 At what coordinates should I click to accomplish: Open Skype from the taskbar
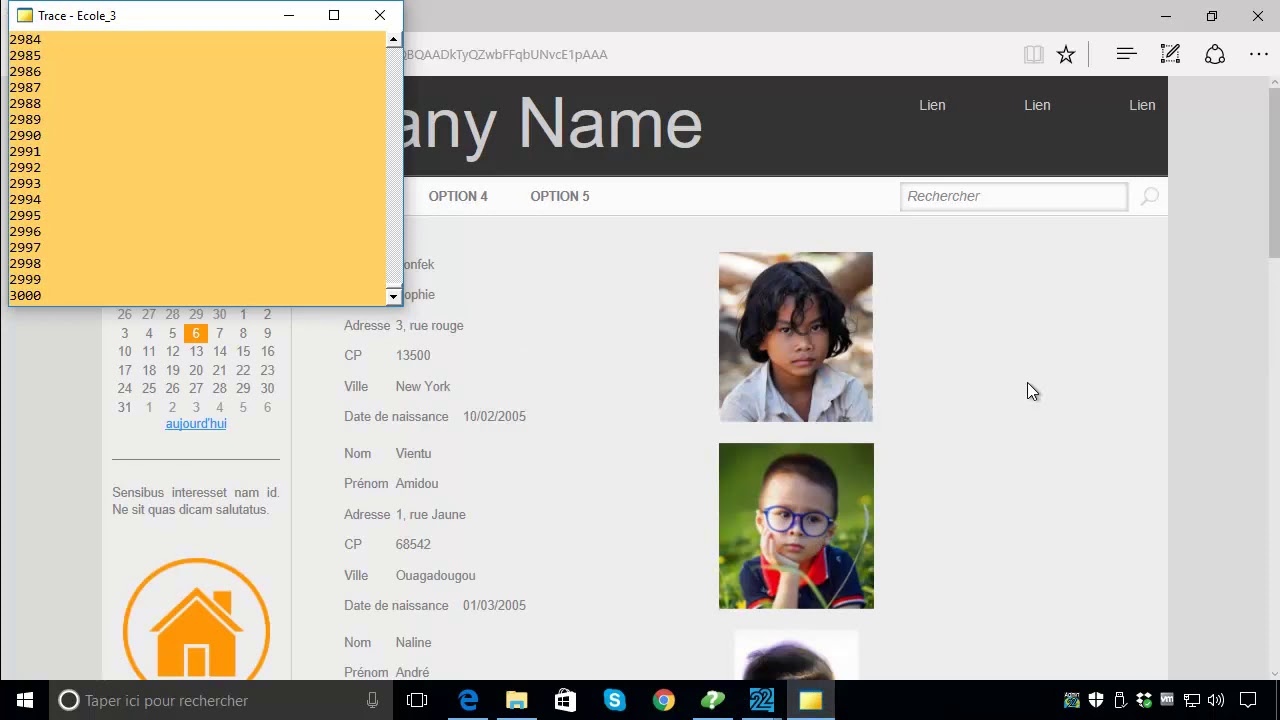614,700
